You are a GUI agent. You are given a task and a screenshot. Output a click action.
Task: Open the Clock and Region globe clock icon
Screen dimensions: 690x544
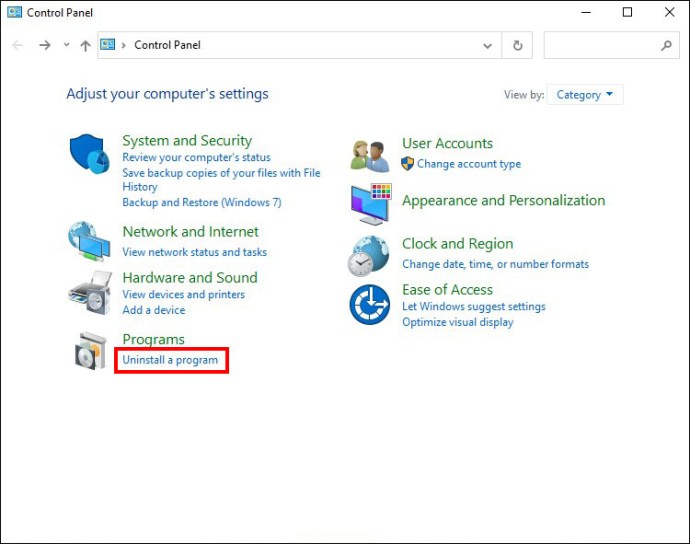[369, 256]
